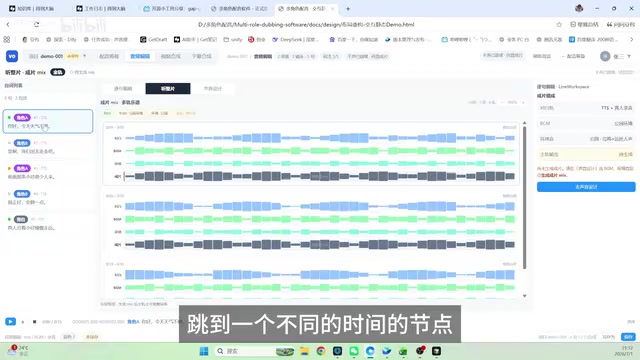640x360 pixels.
Task: Click the blue VO app logo
Action: click(x=12, y=56)
